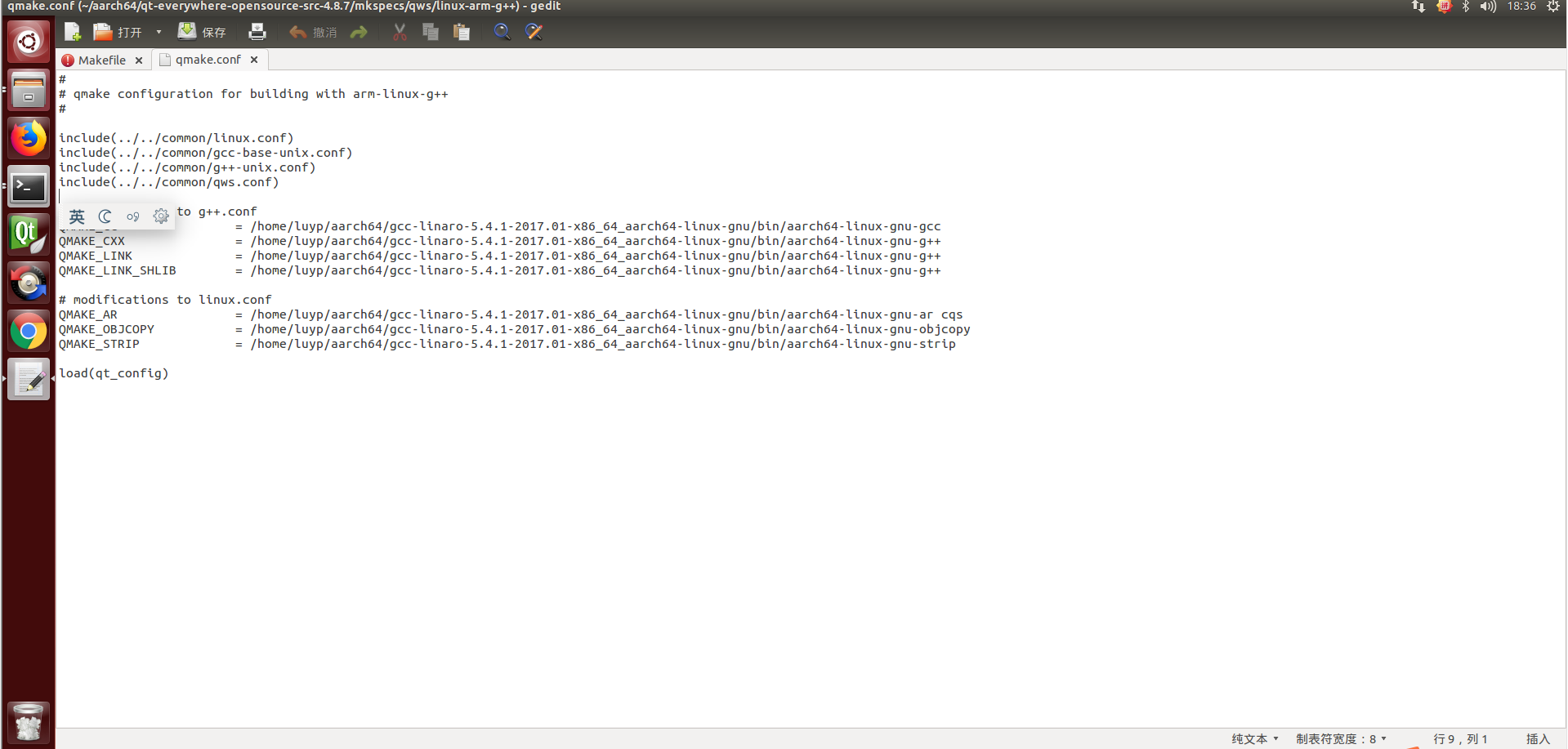Close the Makefile tab
Screen dimensions: 1568x749
[139, 60]
